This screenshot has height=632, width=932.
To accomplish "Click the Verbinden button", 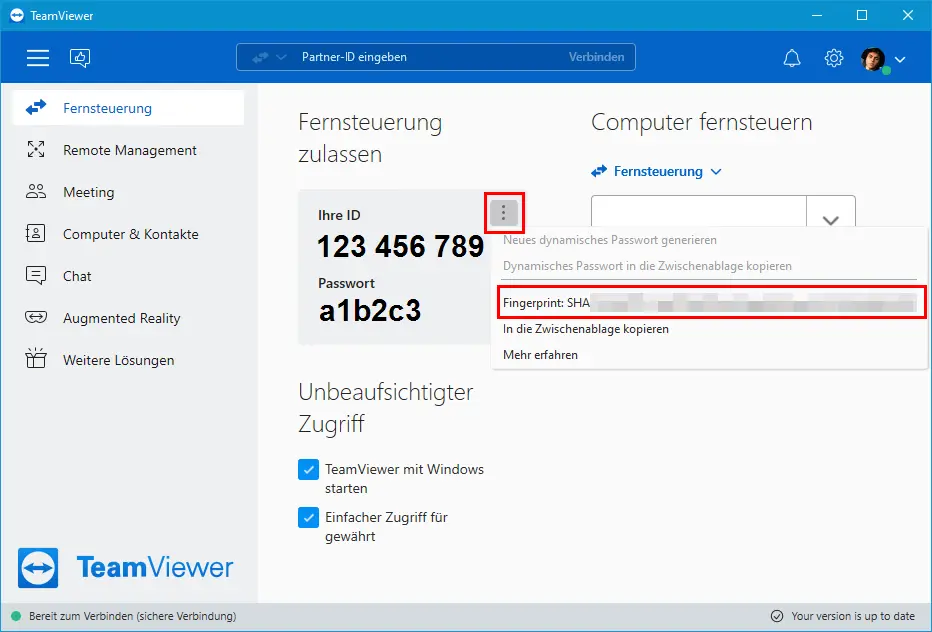I will [596, 57].
